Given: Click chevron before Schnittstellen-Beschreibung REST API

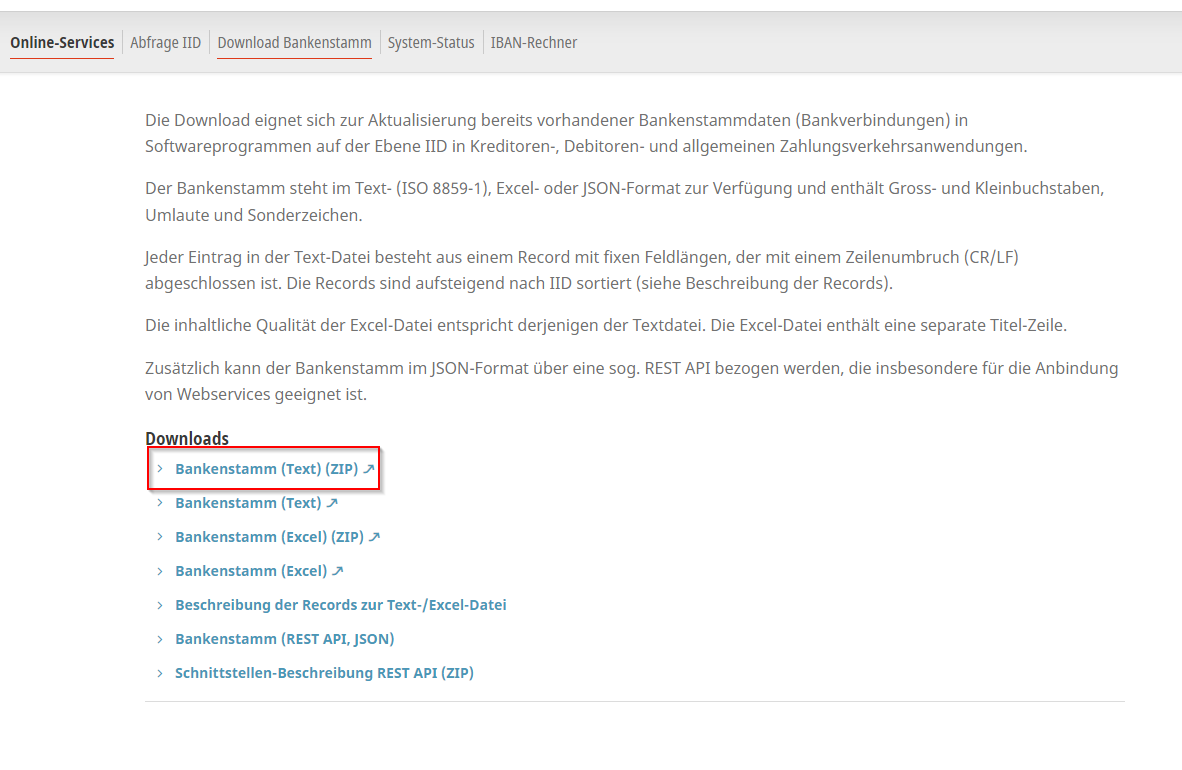Looking at the screenshot, I should click(159, 673).
